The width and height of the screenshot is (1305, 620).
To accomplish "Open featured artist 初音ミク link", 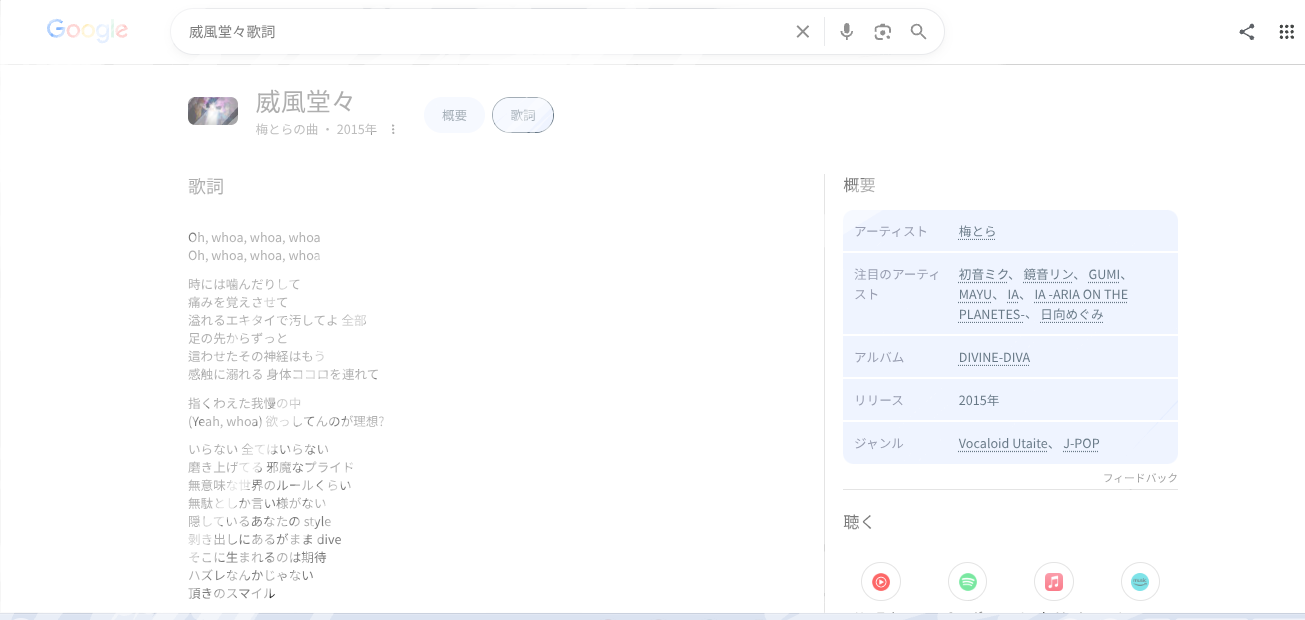I will pyautogui.click(x=984, y=274).
